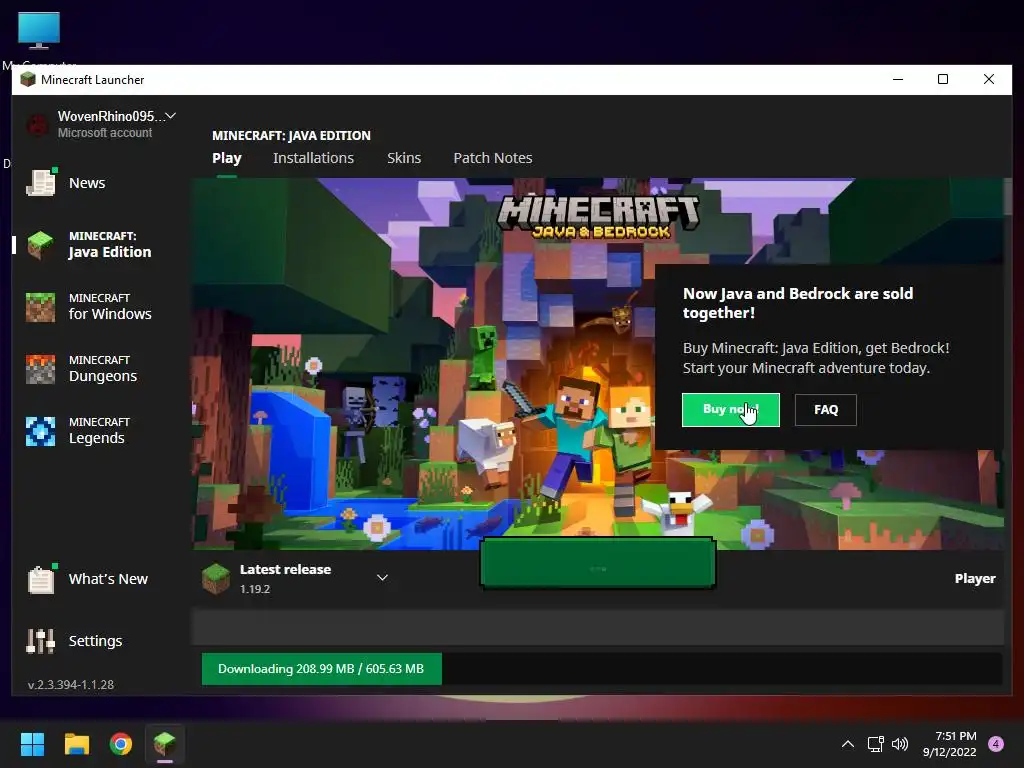The height and width of the screenshot is (768, 1024).
Task: Click the Player name label
Action: [975, 579]
